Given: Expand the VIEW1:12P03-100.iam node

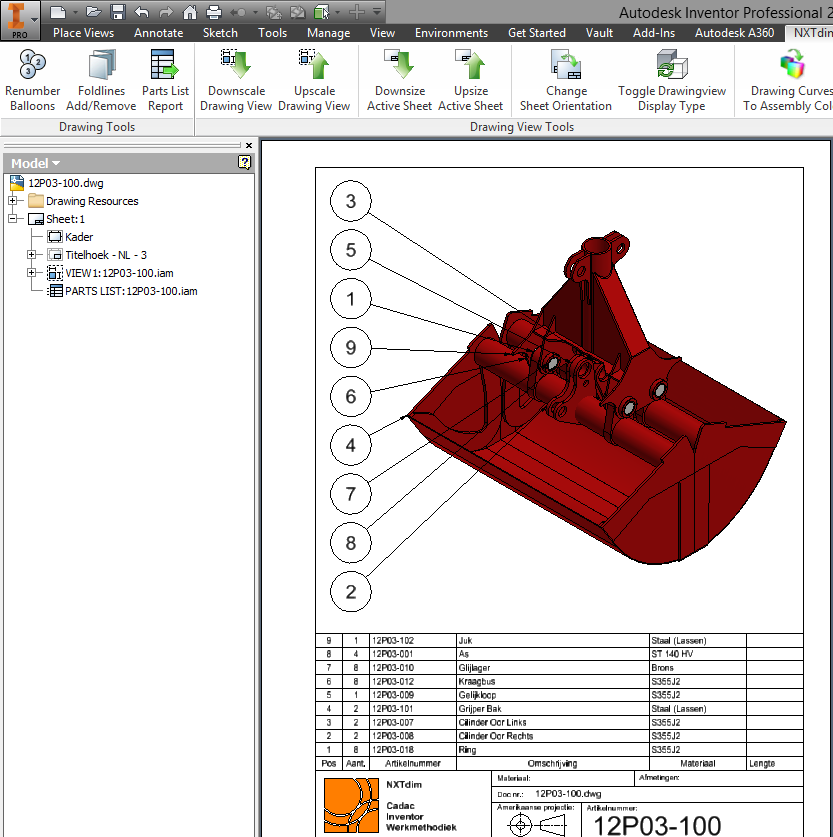Looking at the screenshot, I should 32,273.
